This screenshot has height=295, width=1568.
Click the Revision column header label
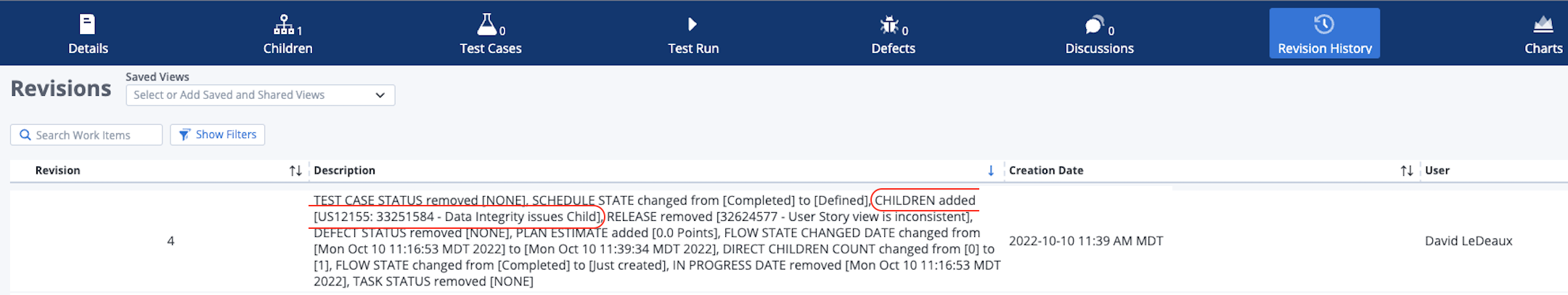coord(57,171)
